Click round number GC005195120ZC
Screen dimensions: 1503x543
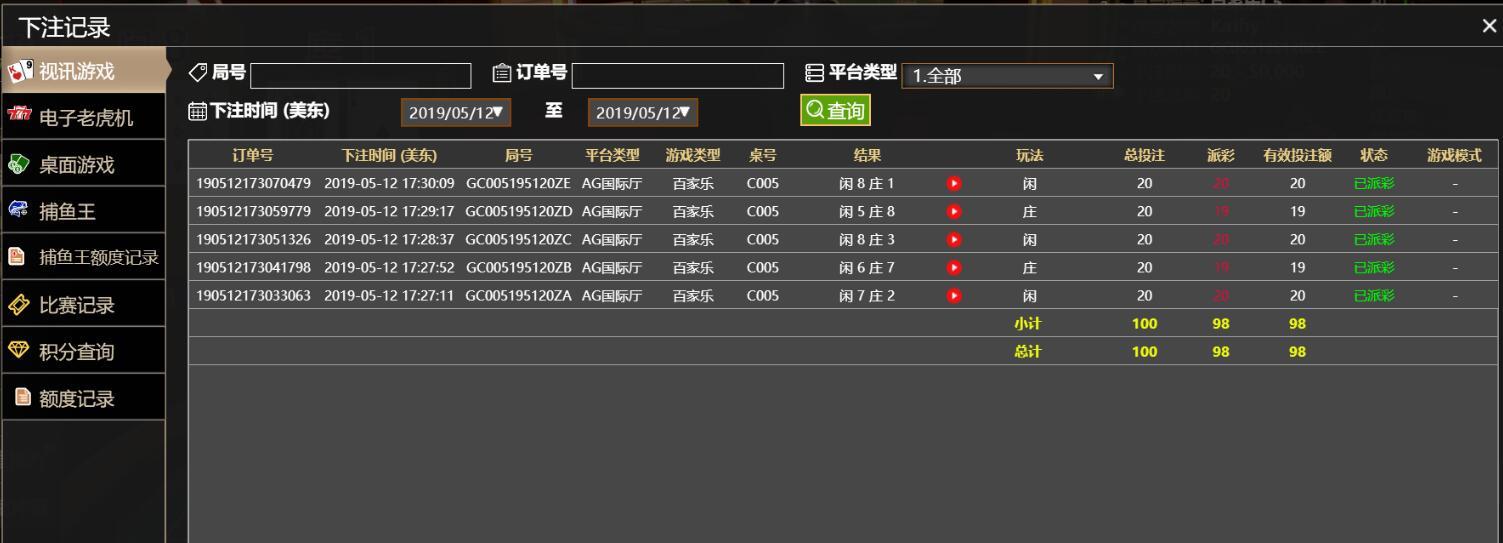pyautogui.click(x=518, y=239)
